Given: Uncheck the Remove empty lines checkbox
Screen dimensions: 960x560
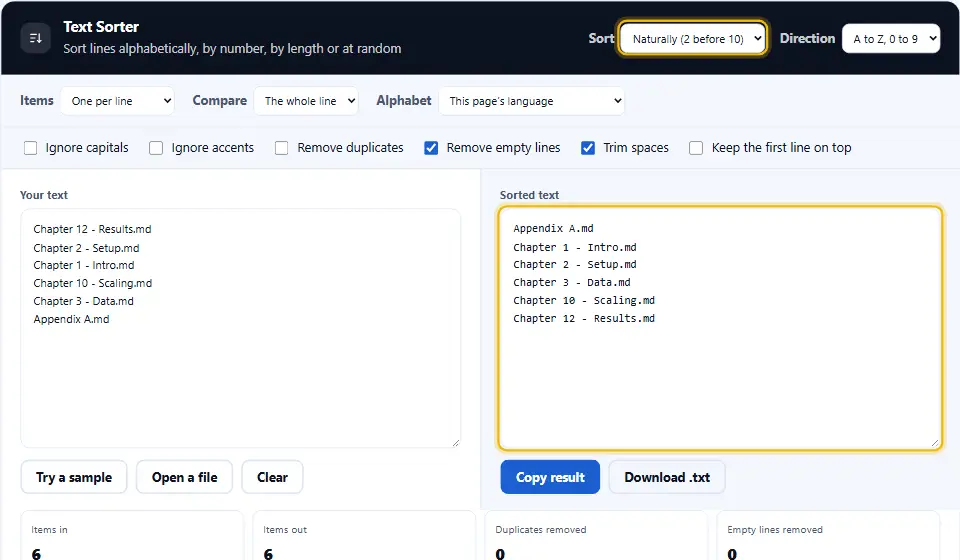Looking at the screenshot, I should pyautogui.click(x=431, y=148).
